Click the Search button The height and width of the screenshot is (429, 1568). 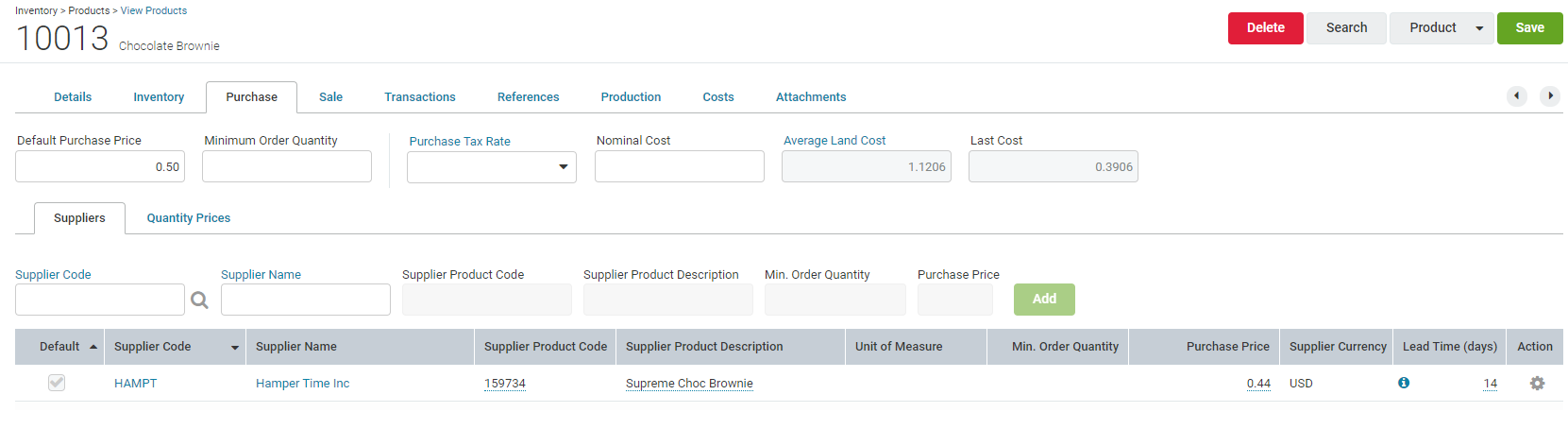pyautogui.click(x=1346, y=28)
